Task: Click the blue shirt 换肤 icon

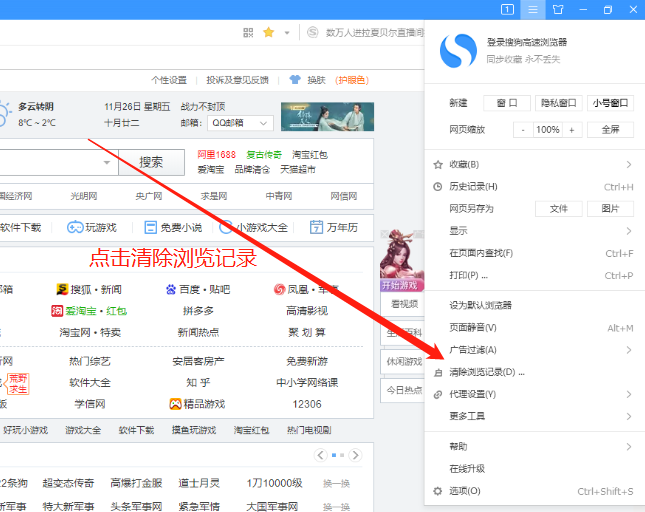Action: click(x=295, y=79)
